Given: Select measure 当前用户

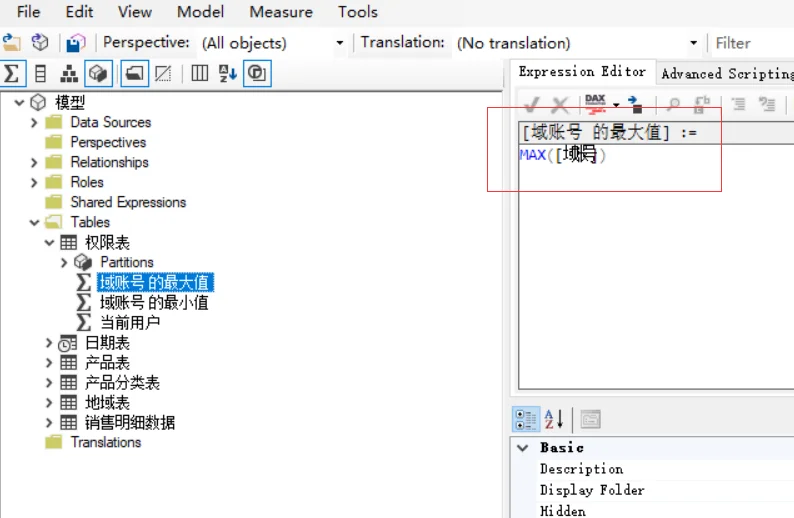Looking at the screenshot, I should pos(130,323).
